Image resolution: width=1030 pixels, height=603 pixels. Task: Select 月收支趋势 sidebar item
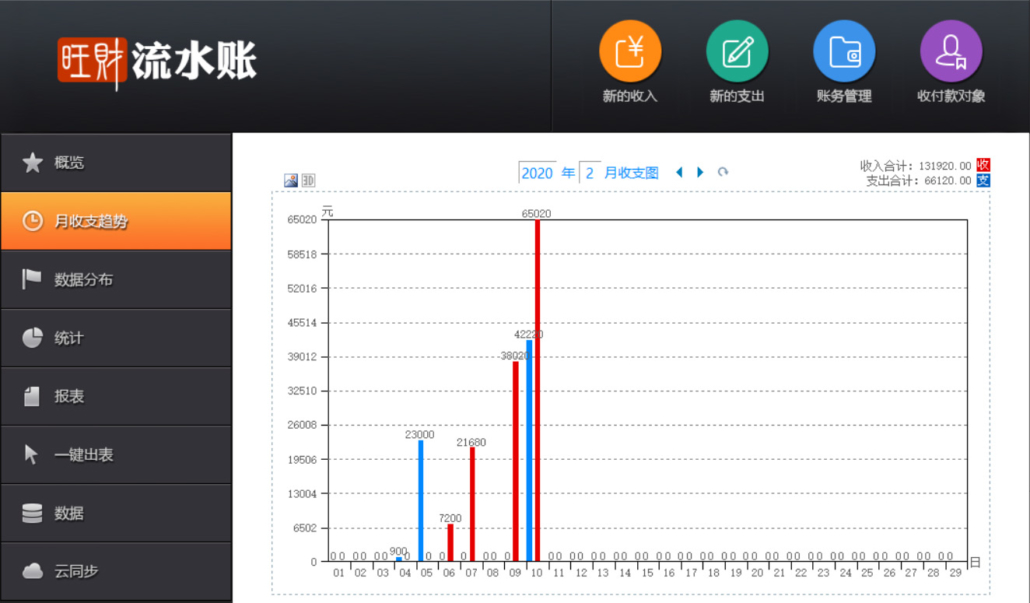click(x=116, y=221)
